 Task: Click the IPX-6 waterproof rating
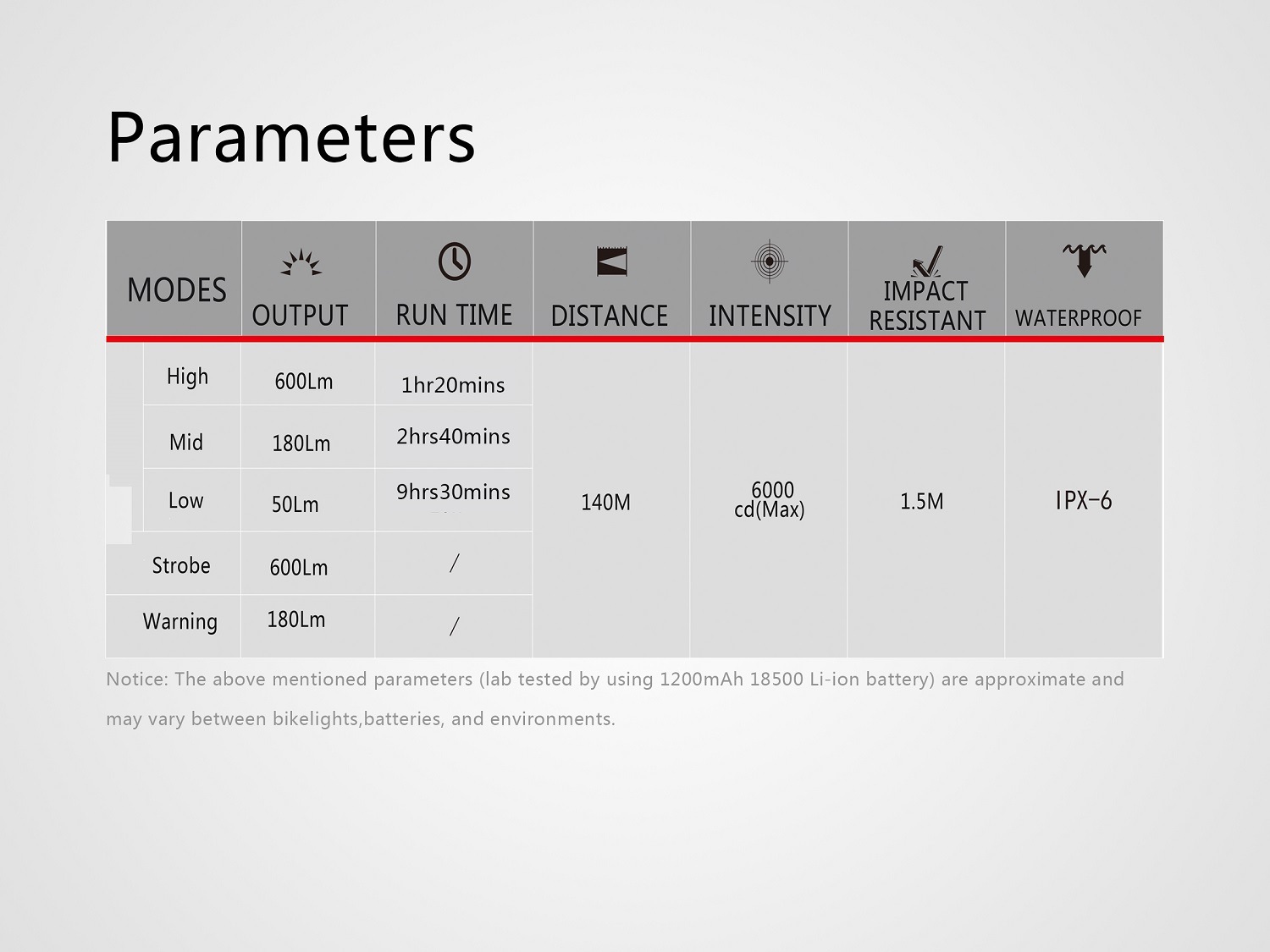pos(1083,501)
